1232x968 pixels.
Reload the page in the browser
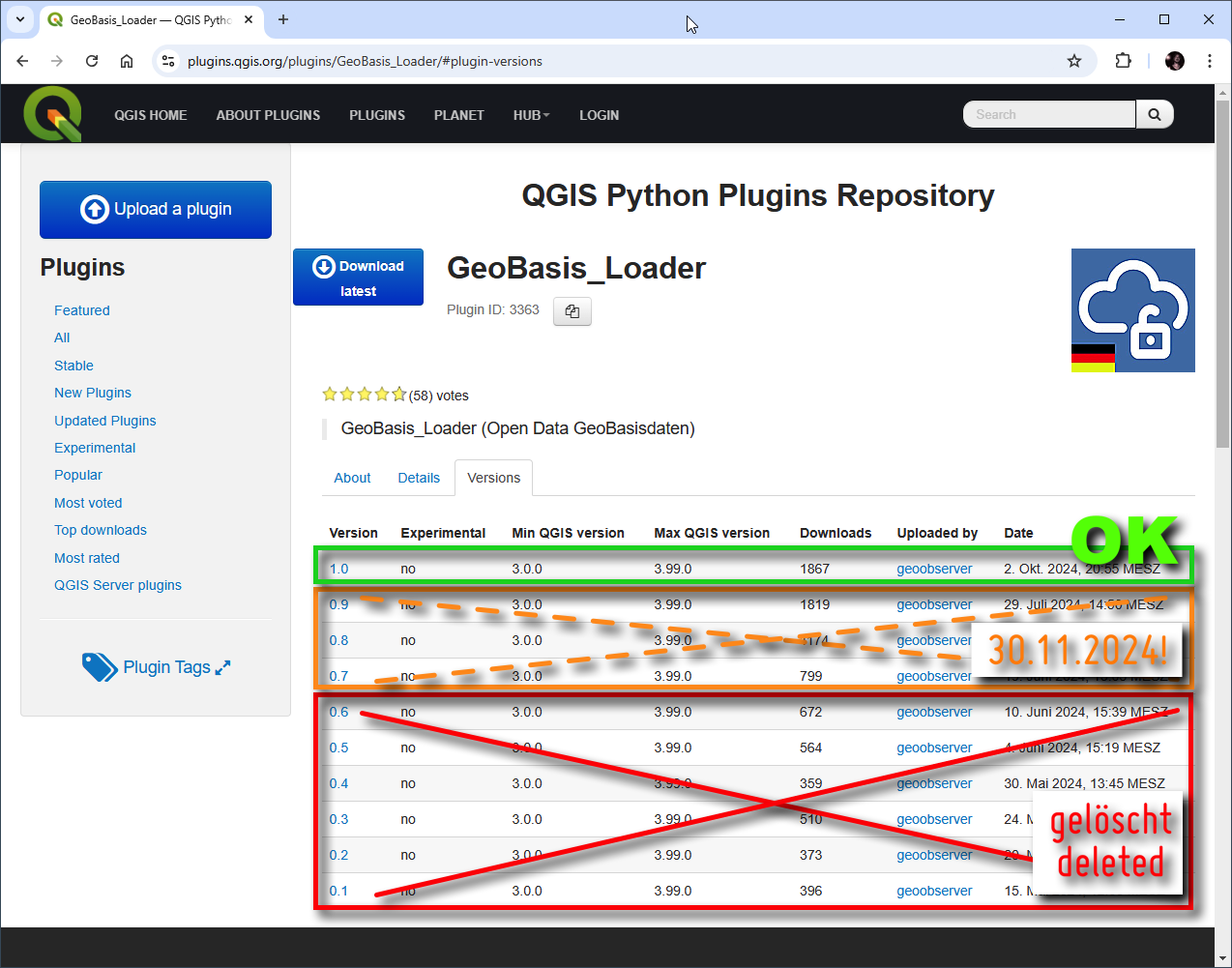pyautogui.click(x=92, y=61)
